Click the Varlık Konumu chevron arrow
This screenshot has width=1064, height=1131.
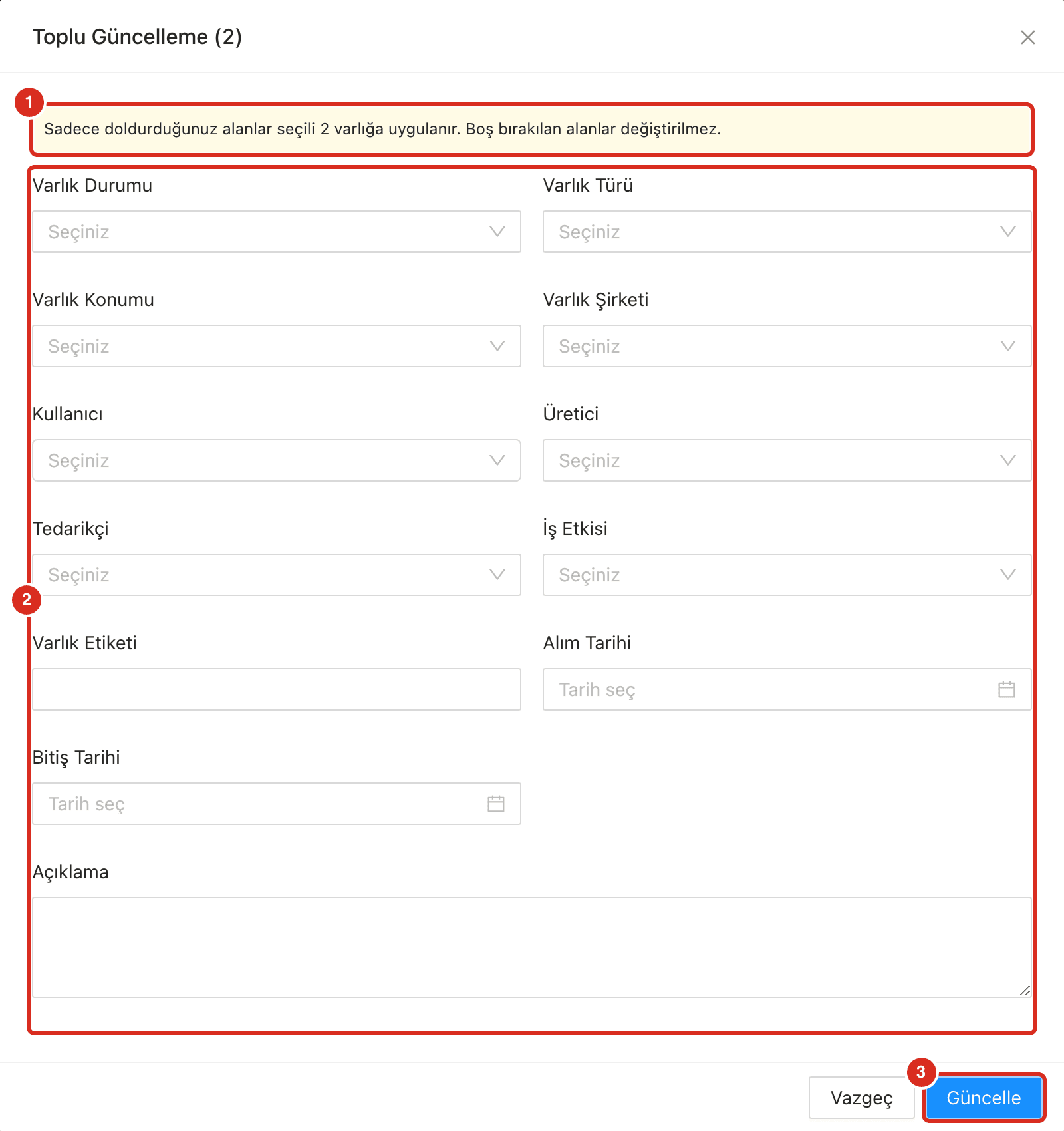(497, 346)
